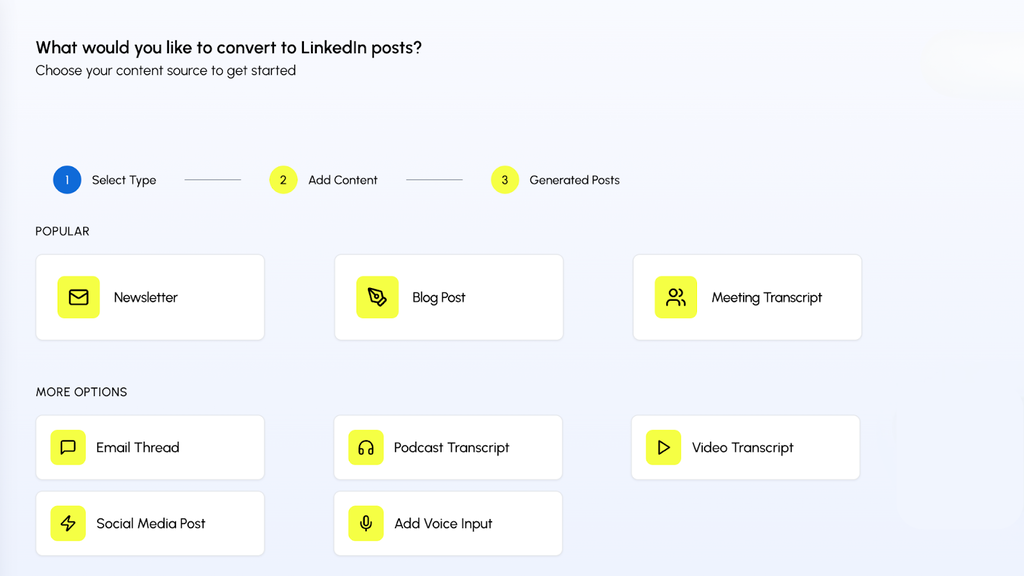The width and height of the screenshot is (1024, 576).
Task: Choose the Blog Post content card
Action: (448, 297)
